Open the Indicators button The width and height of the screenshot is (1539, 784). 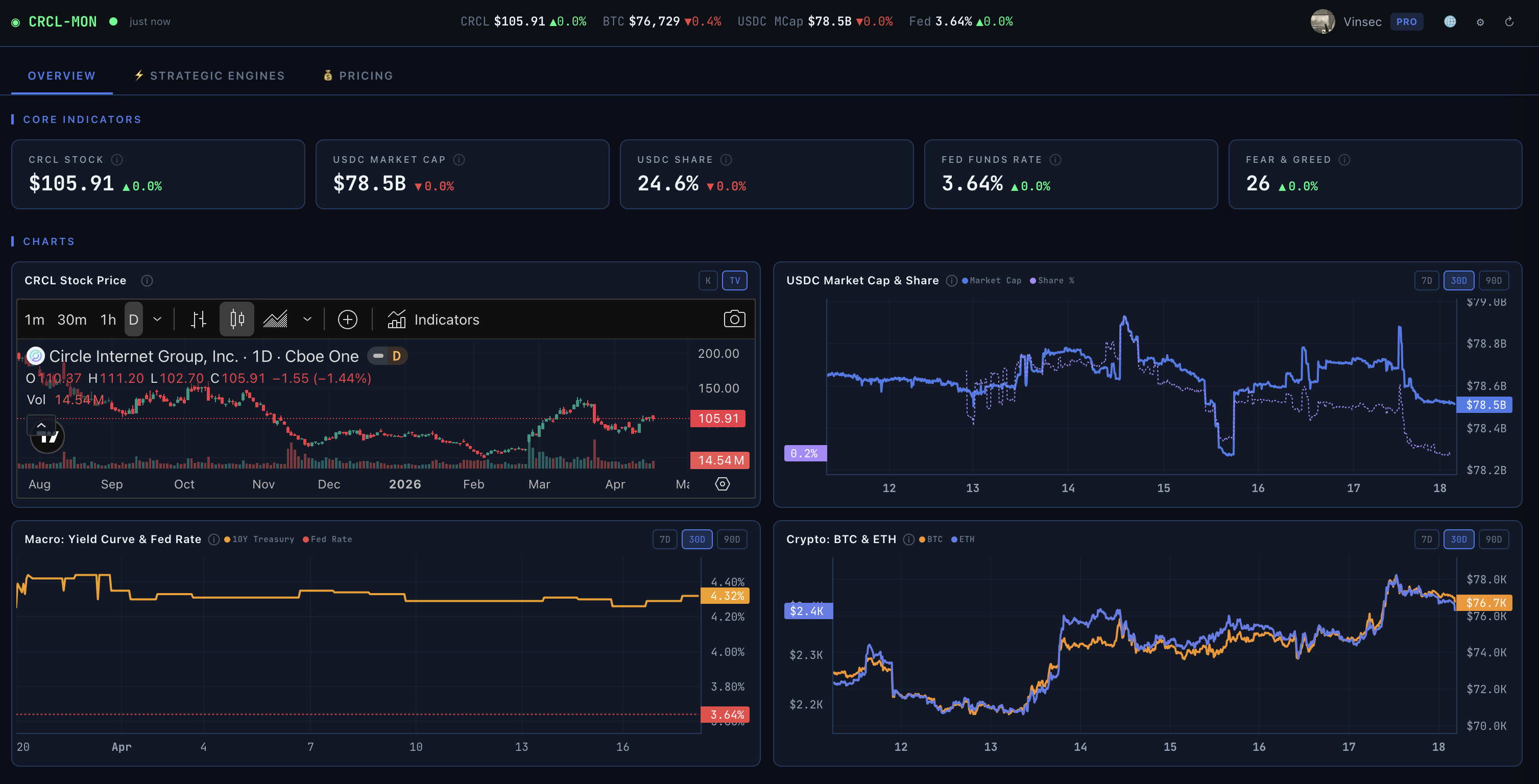(x=433, y=320)
